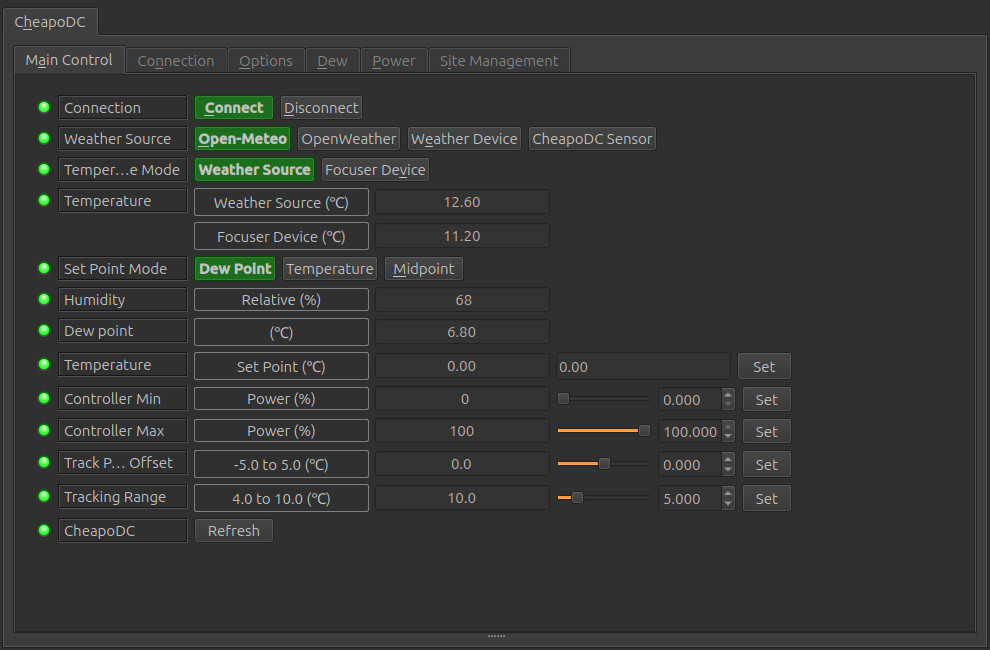Set Temperature Mode to Focuser Device
Image resolution: width=990 pixels, height=650 pixels.
pos(374,169)
